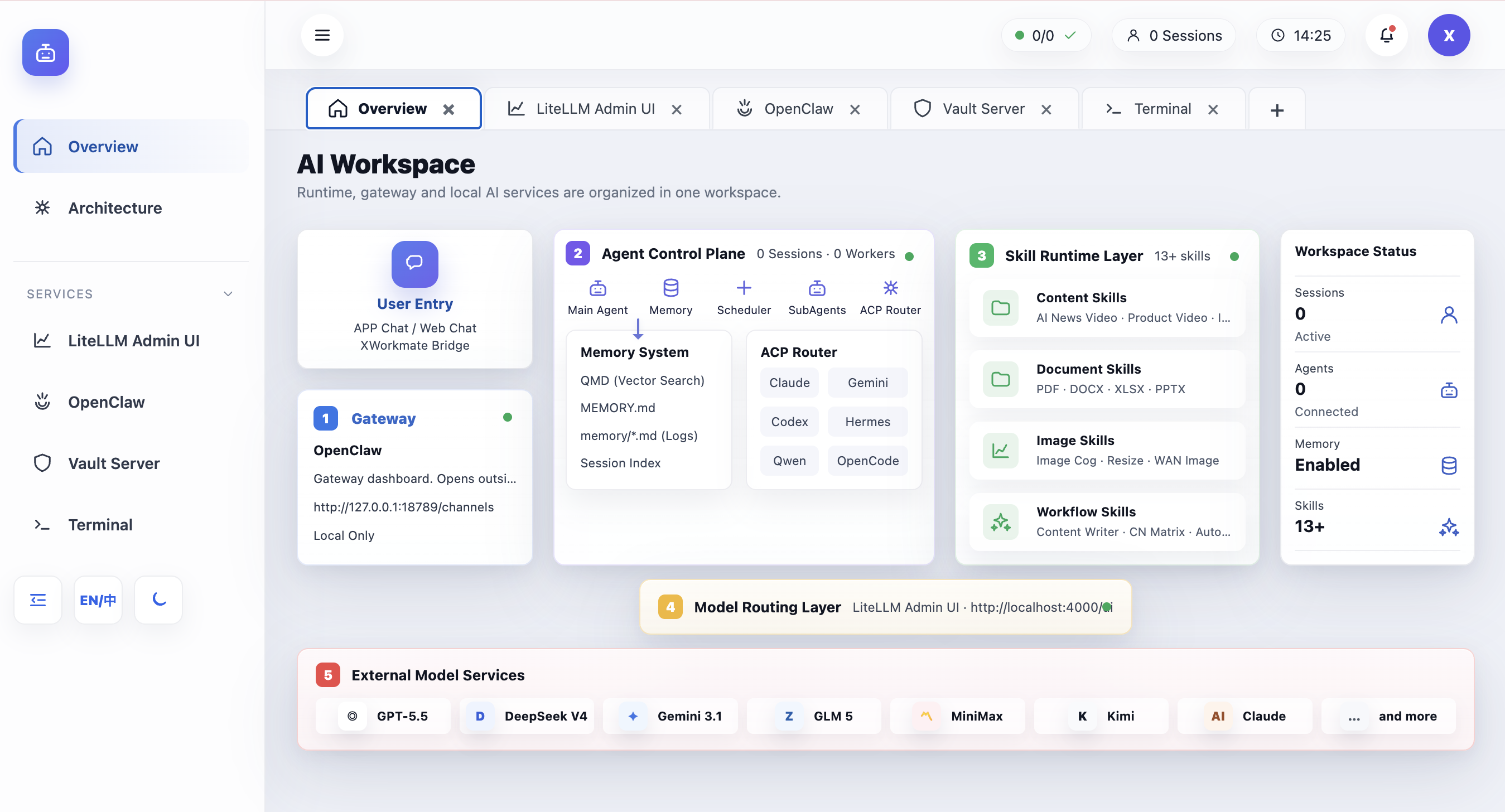The height and width of the screenshot is (812, 1505).
Task: Select the SubAgents icon
Action: 817,288
